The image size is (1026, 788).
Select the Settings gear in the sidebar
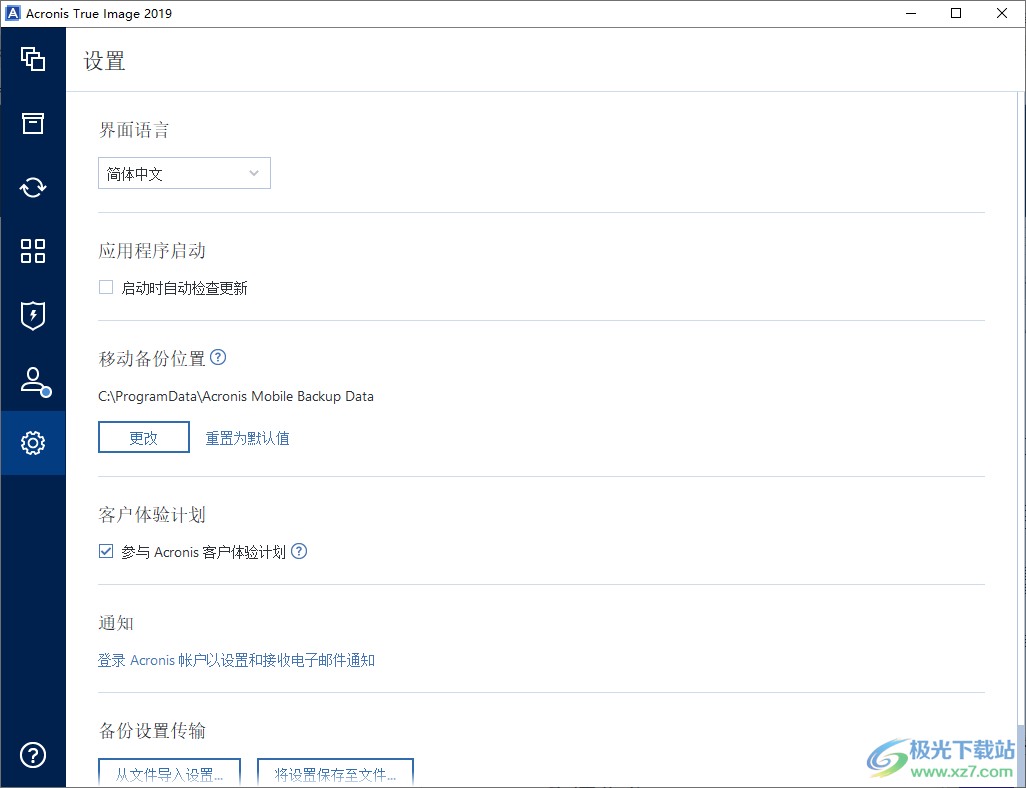point(33,443)
